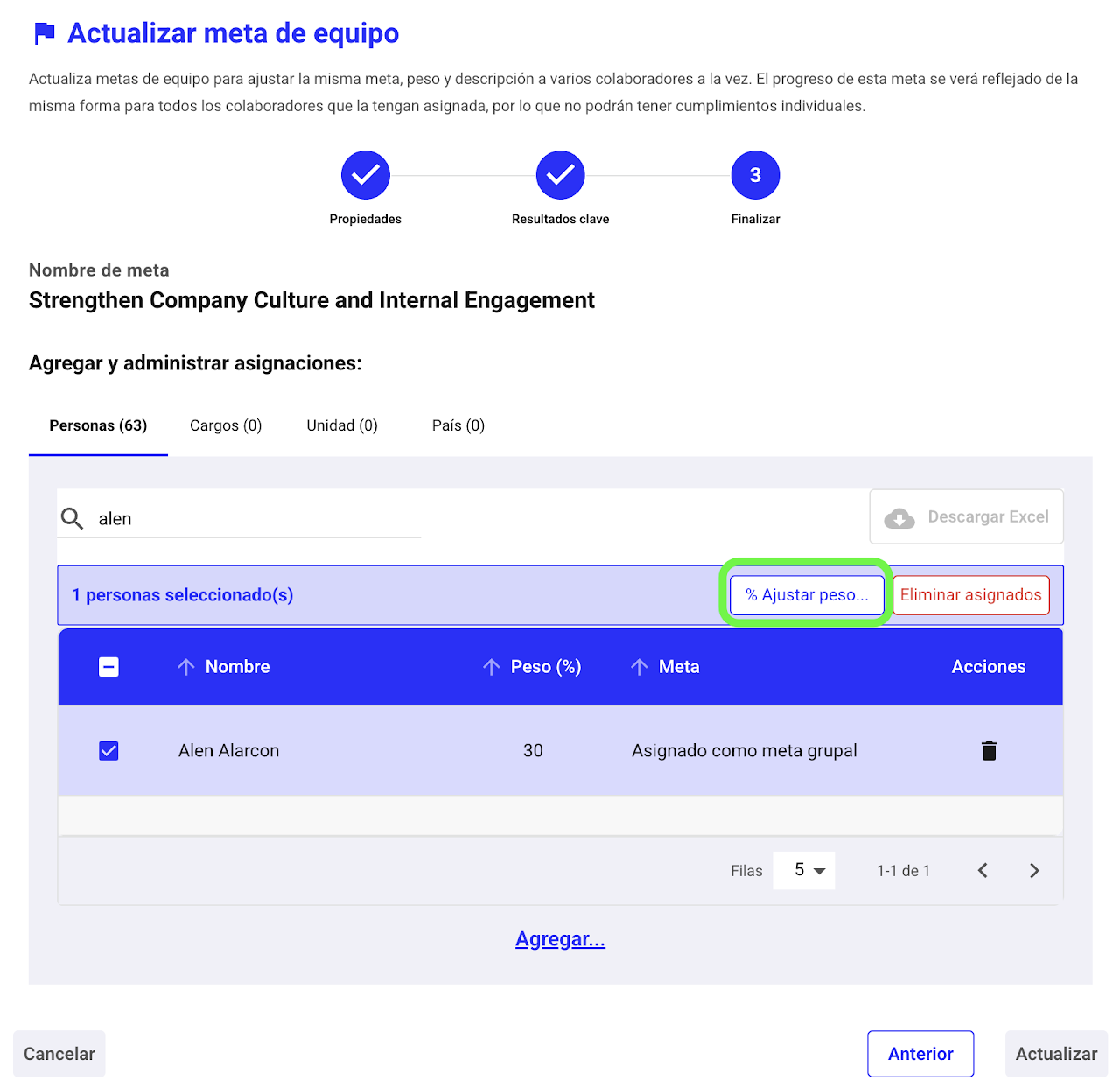Go back to Resultados clave step
Image resolution: width=1120 pixels, height=1081 pixels.
561,175
